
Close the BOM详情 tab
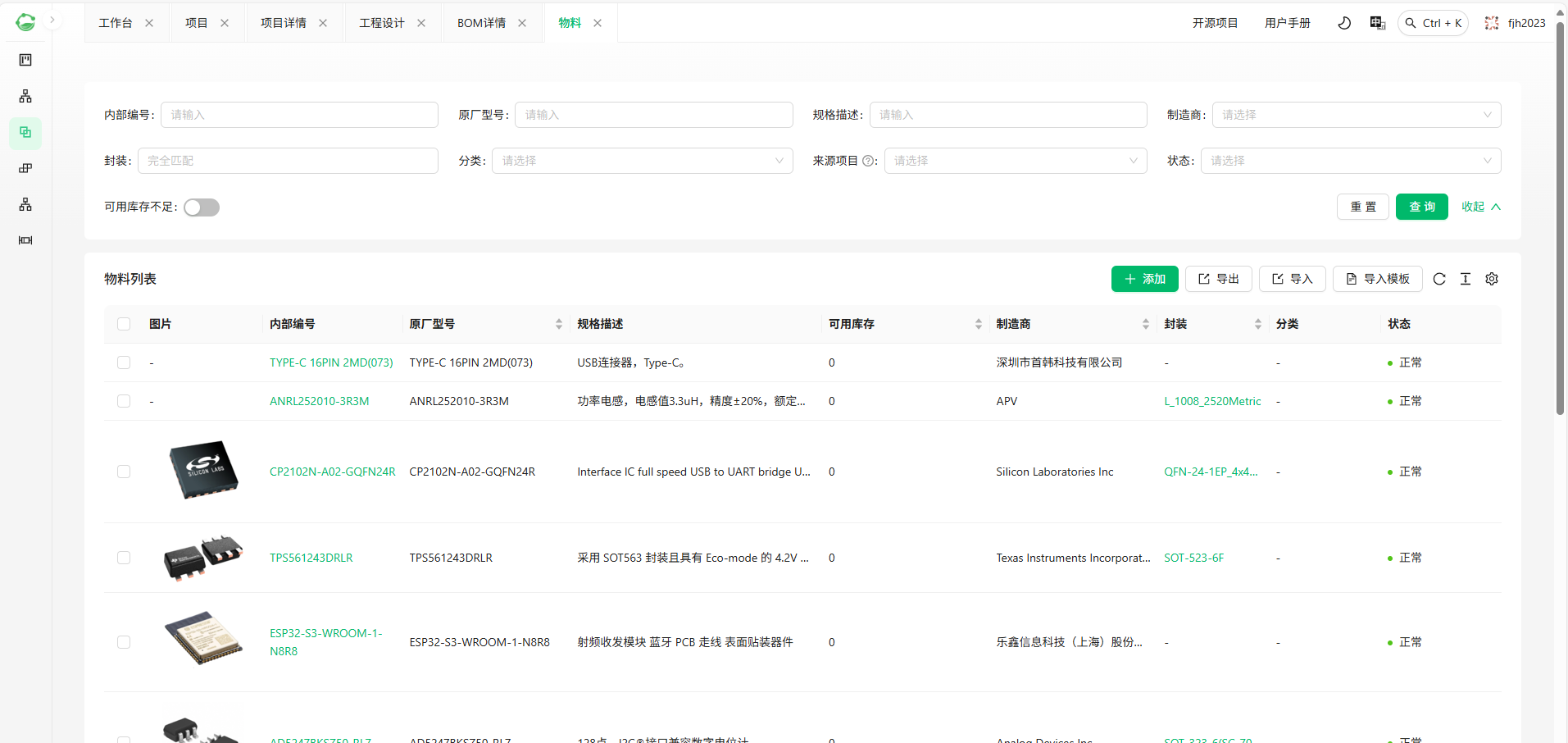pyautogui.click(x=522, y=23)
